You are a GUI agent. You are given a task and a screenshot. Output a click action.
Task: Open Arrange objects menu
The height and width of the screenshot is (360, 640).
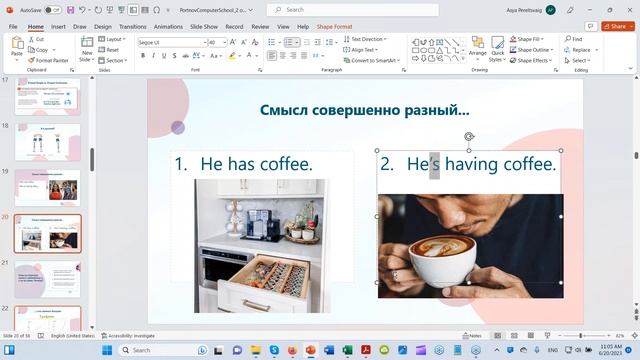point(478,48)
